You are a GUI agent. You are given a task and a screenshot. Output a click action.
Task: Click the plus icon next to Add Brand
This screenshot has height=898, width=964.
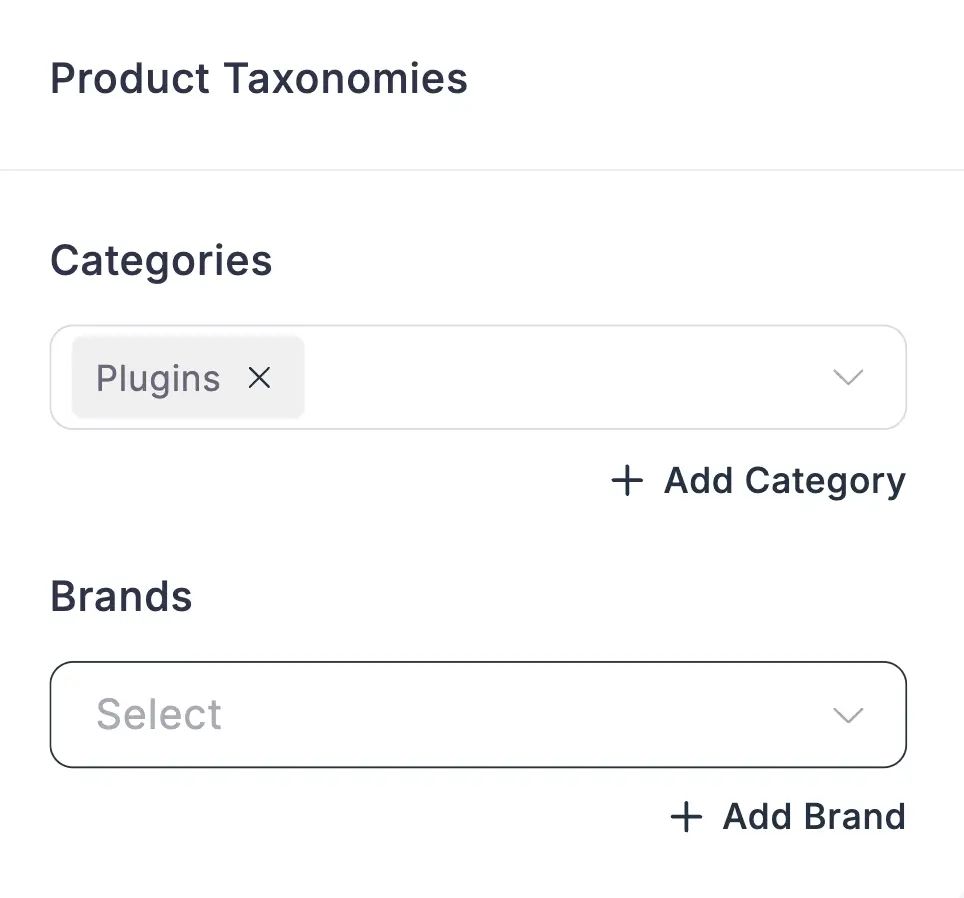pos(685,816)
